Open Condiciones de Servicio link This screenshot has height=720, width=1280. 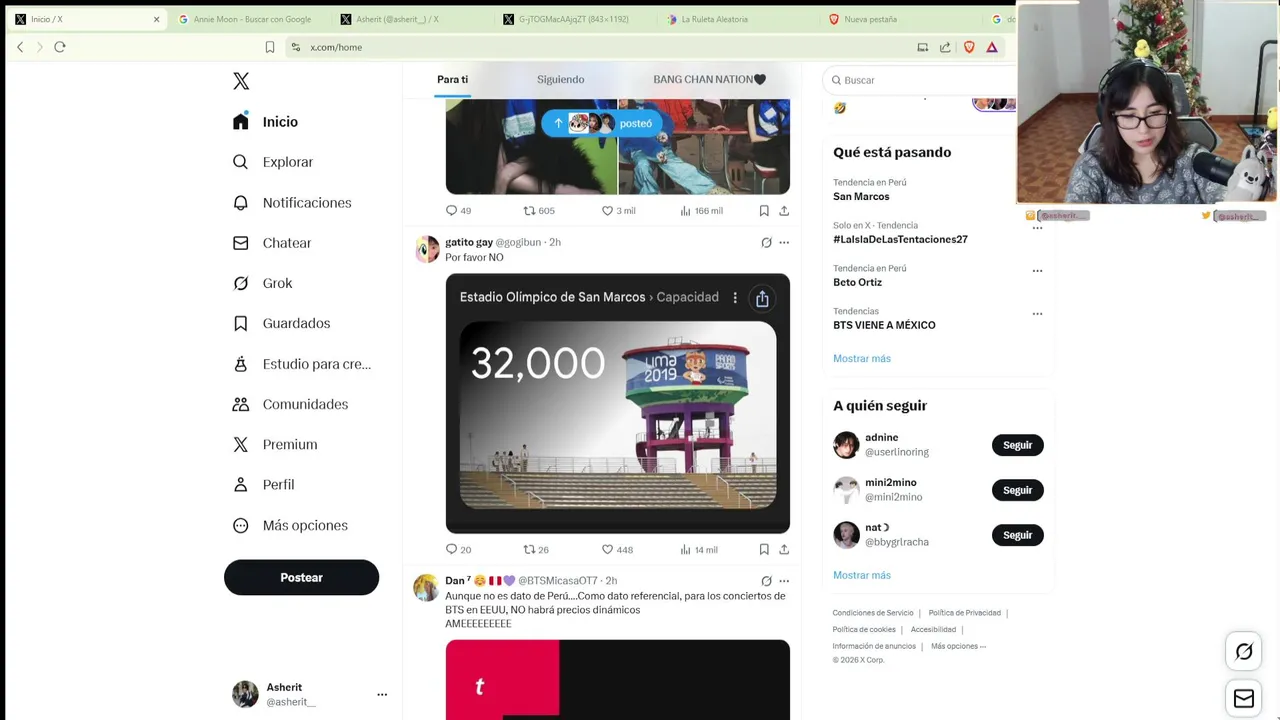pyautogui.click(x=873, y=613)
